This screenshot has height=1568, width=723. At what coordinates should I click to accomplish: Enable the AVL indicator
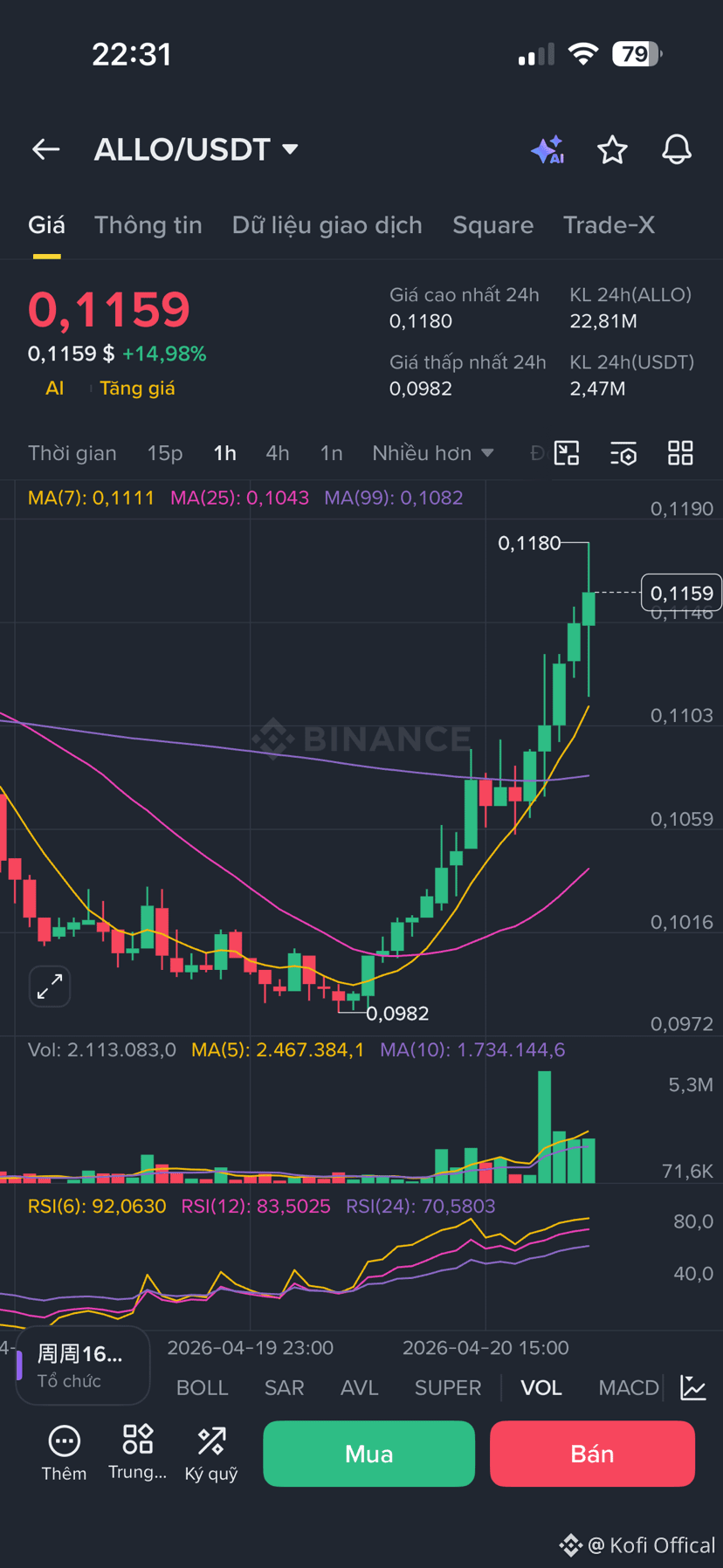coord(360,1388)
